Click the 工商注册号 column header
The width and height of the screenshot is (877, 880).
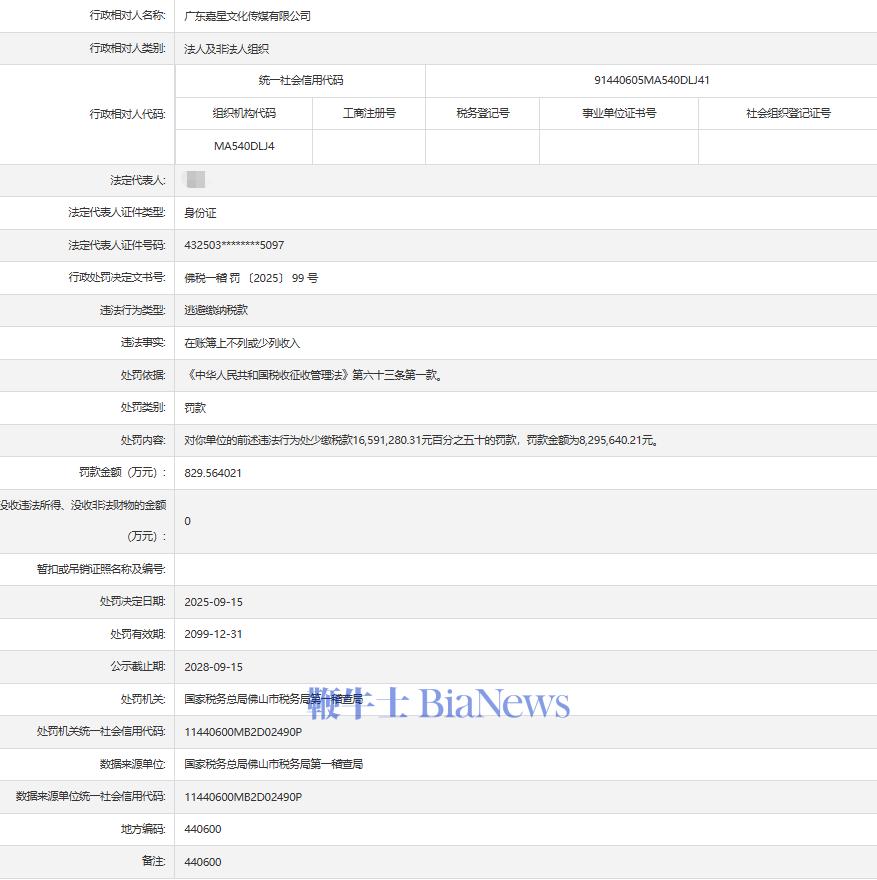[x=369, y=113]
